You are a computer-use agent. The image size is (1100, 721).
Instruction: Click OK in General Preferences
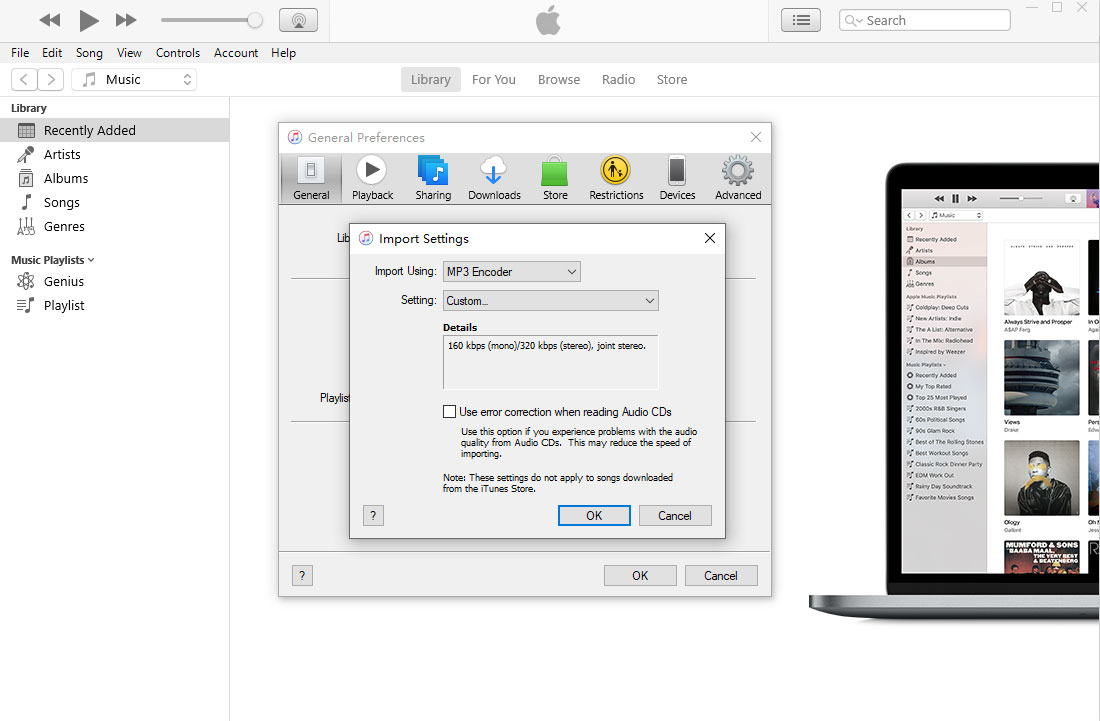tap(640, 576)
